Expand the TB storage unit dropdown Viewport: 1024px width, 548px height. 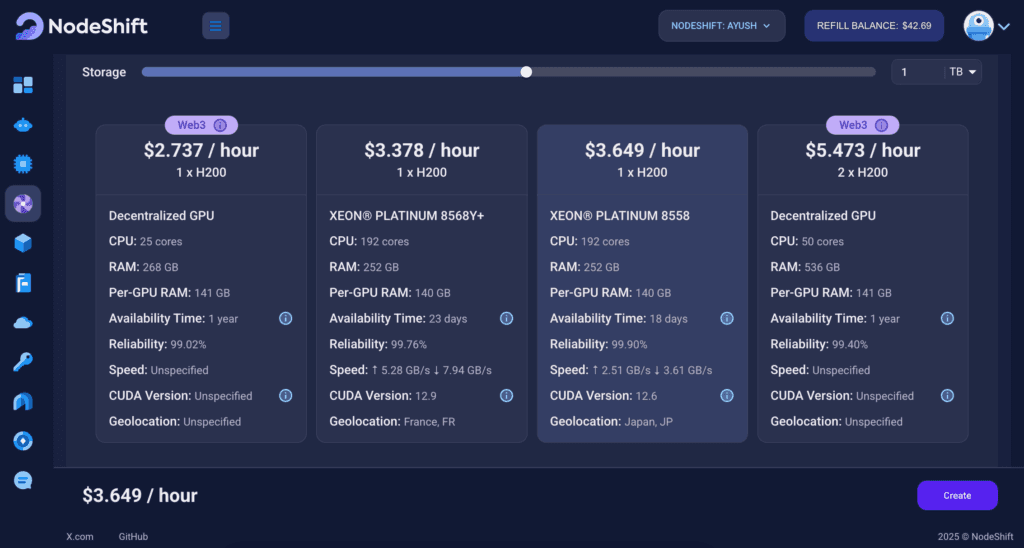(x=964, y=72)
